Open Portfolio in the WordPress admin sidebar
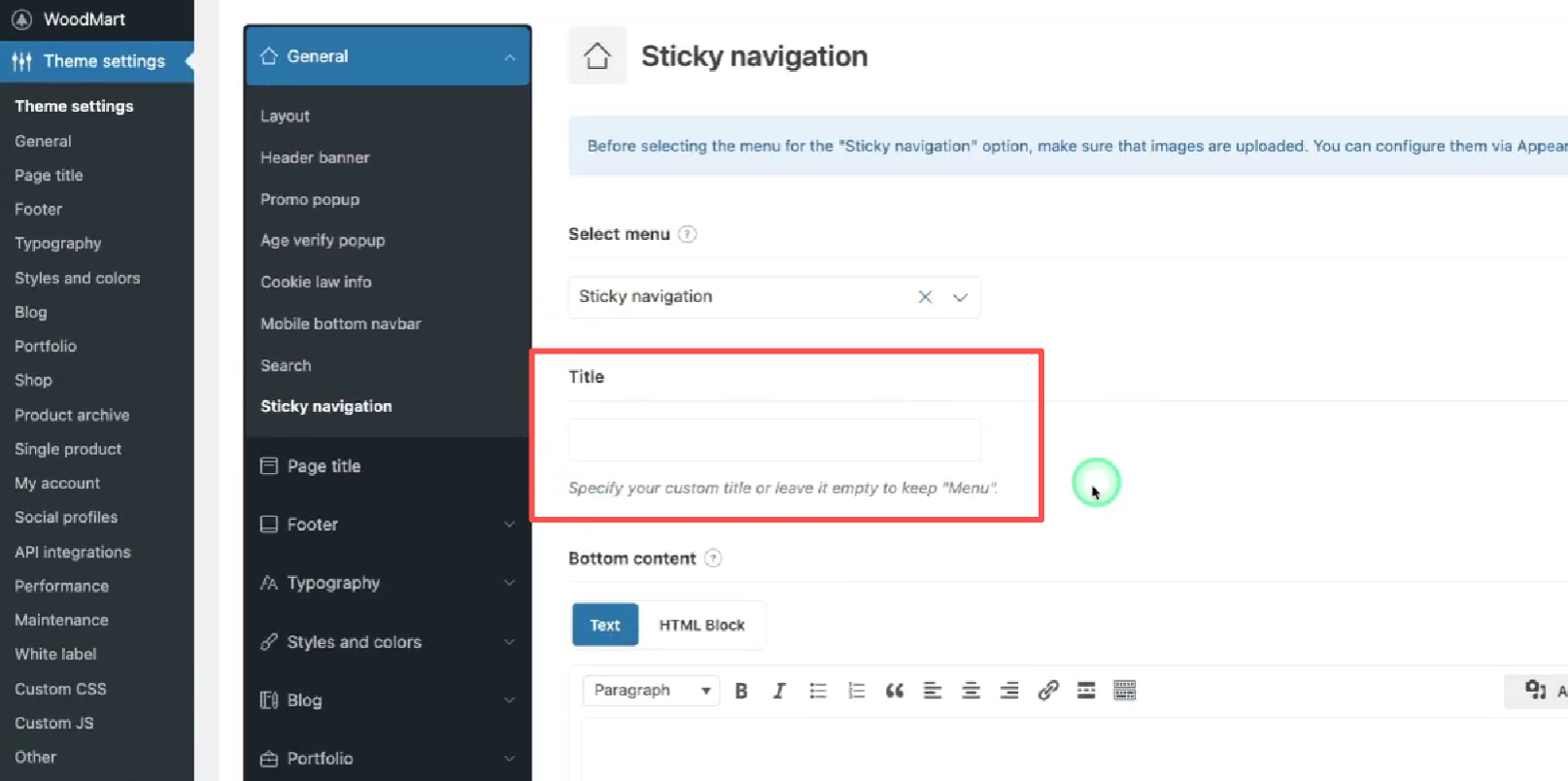 tap(45, 346)
